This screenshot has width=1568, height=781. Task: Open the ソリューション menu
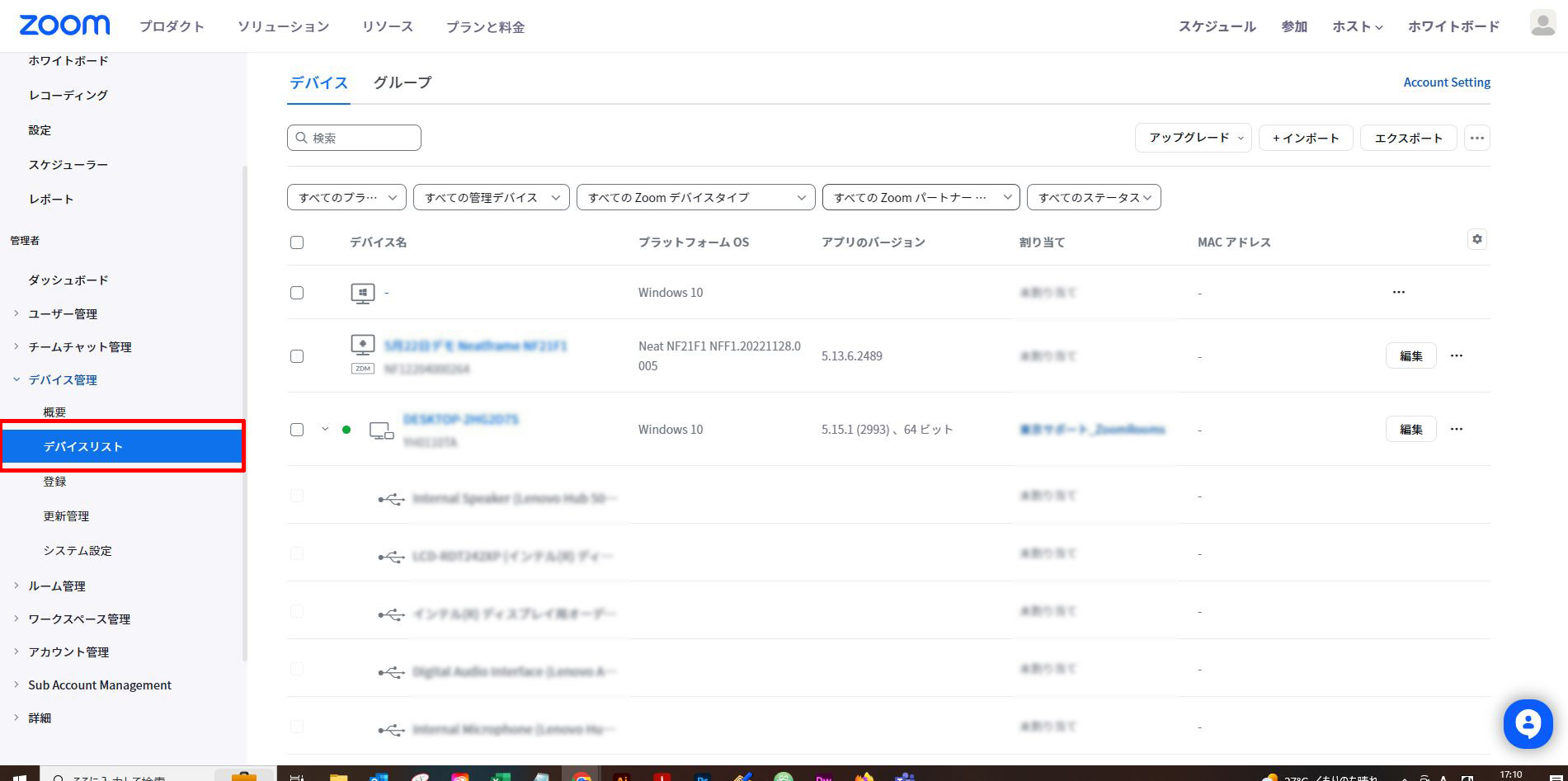(x=284, y=26)
